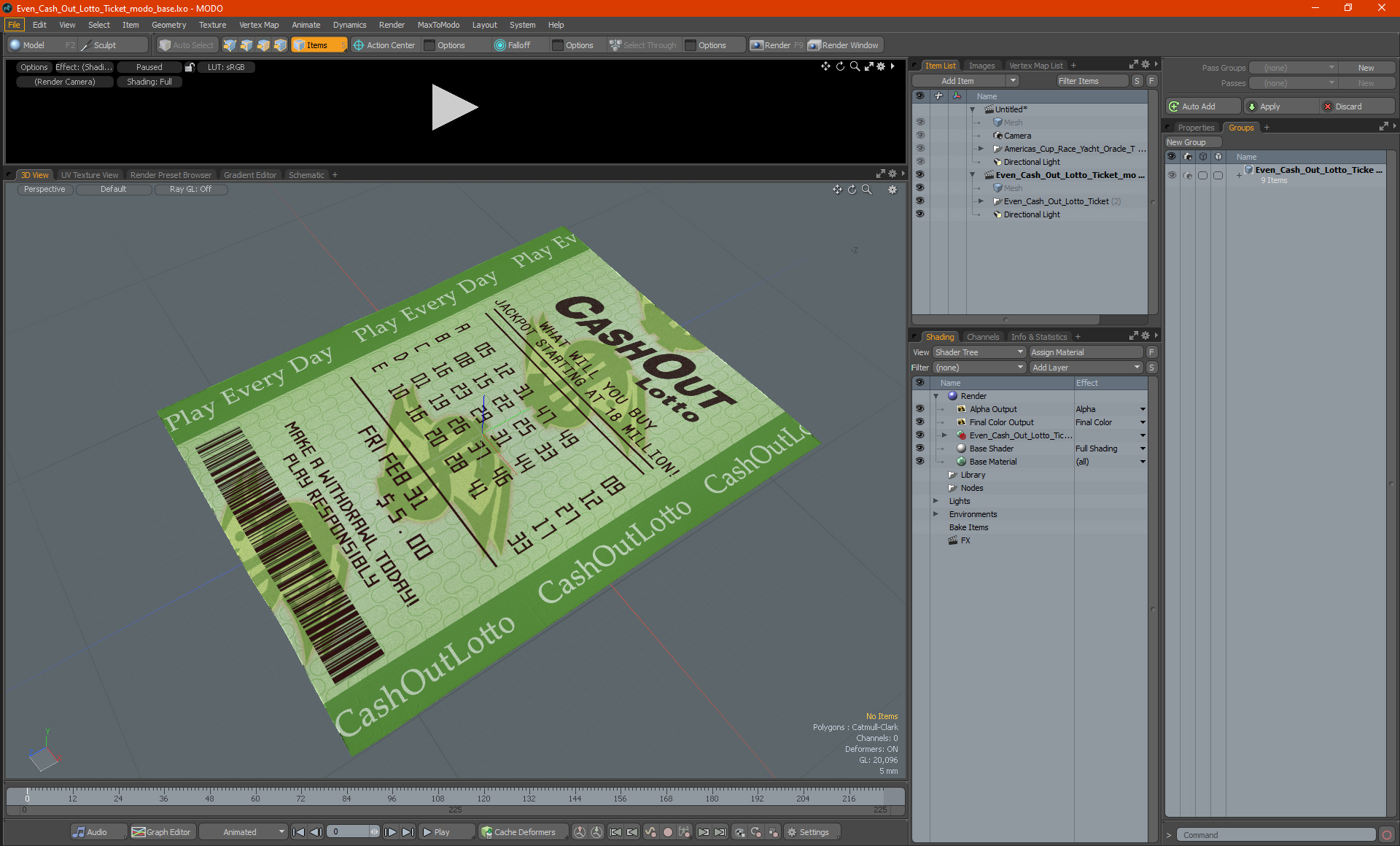Switch to Sculpt mode
1400x846 pixels.
pos(104,45)
